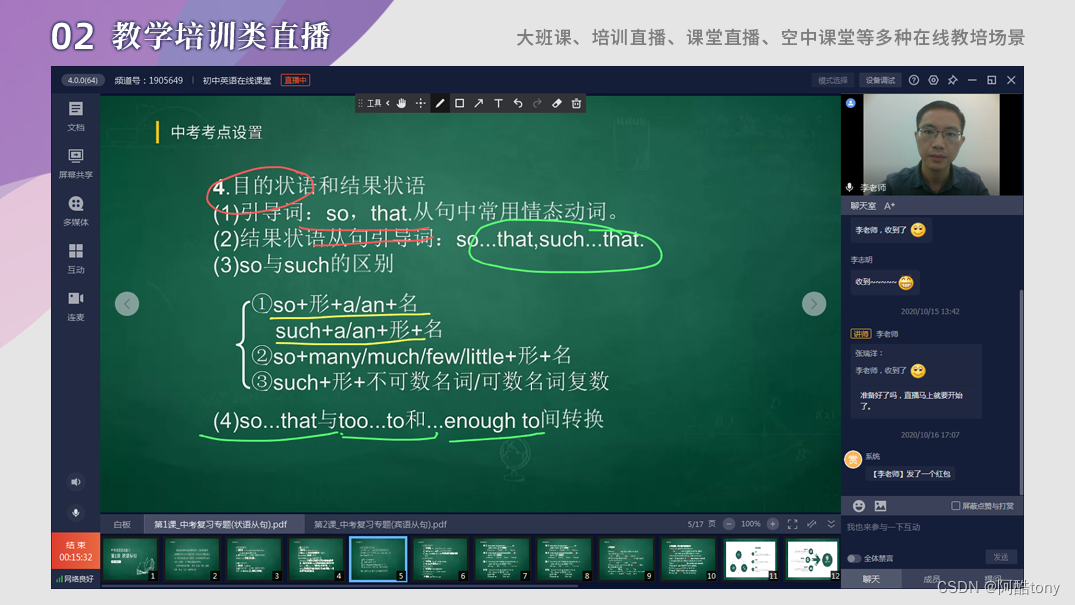Pin the window on top
Screen dimensions: 1075x605
click(x=952, y=80)
